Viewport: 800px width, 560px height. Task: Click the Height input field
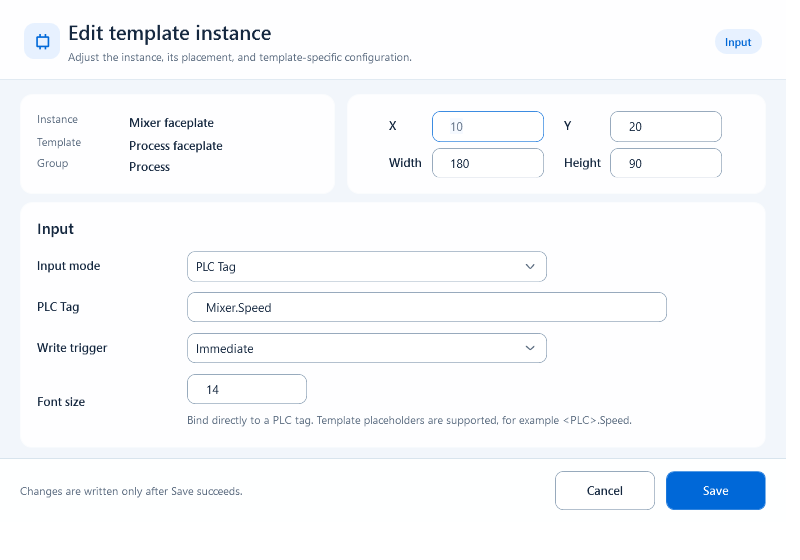tap(665, 163)
